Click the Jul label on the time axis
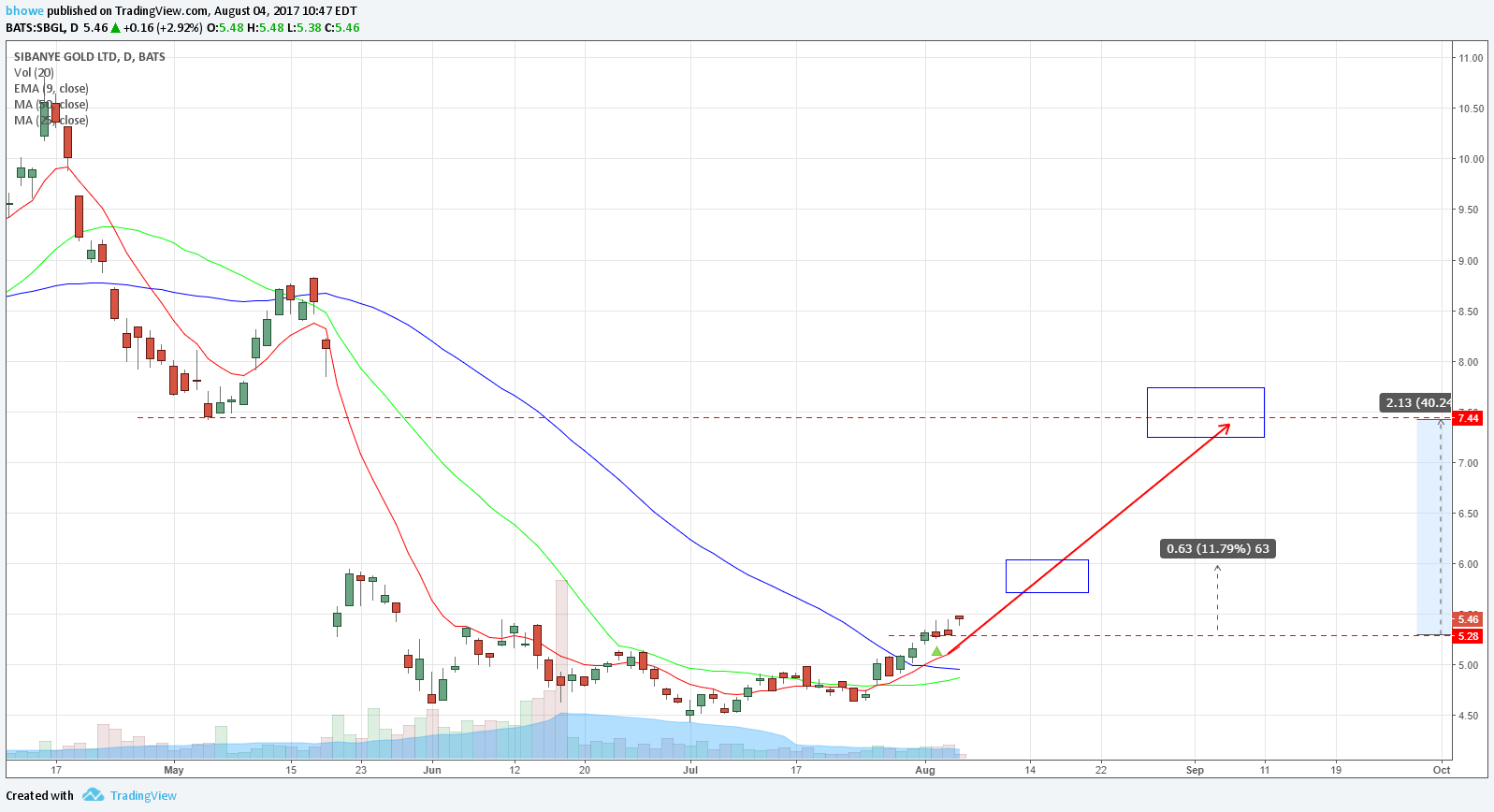The image size is (1494, 812). tap(690, 770)
